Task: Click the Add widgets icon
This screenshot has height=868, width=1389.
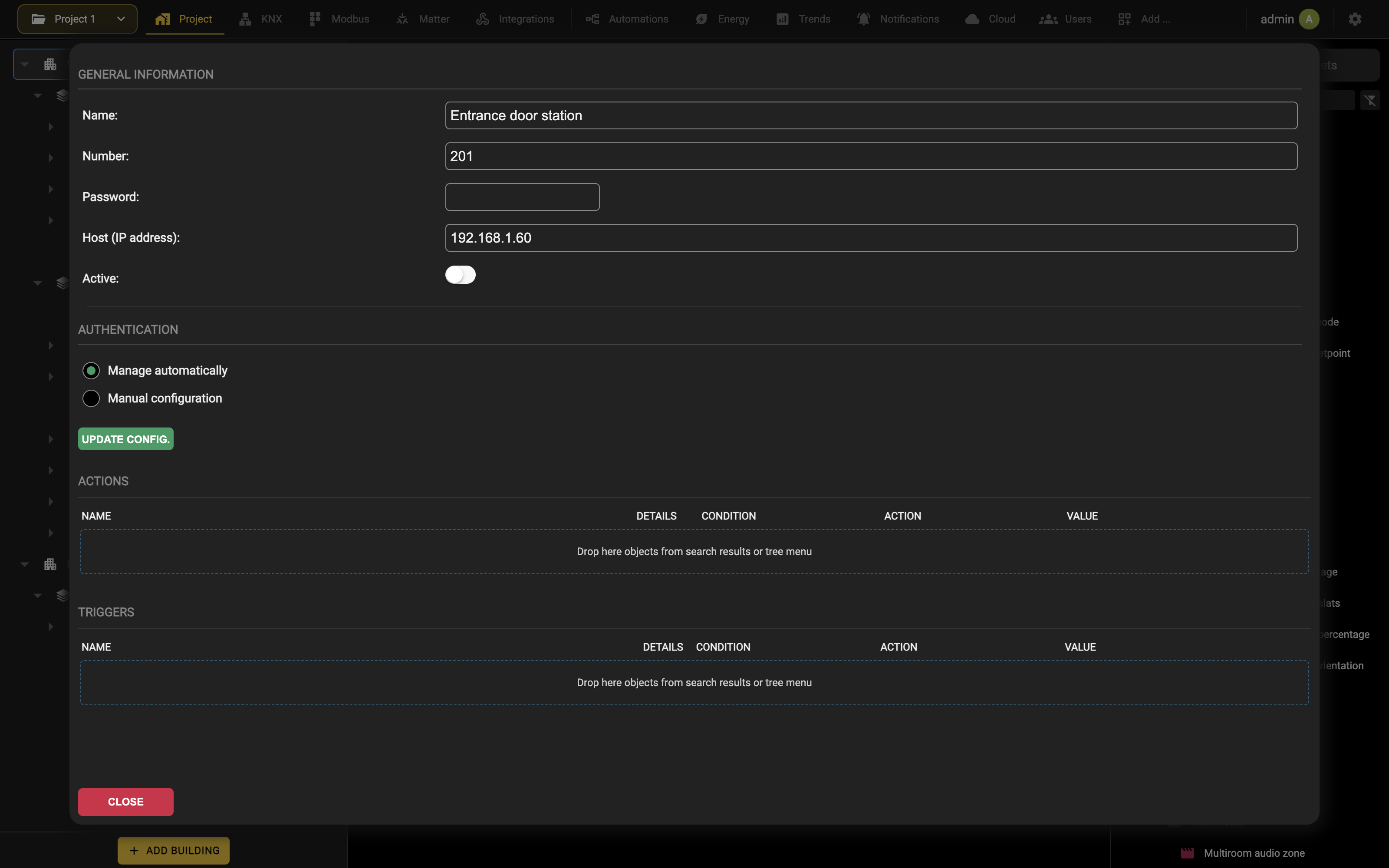Action: 1124,19
